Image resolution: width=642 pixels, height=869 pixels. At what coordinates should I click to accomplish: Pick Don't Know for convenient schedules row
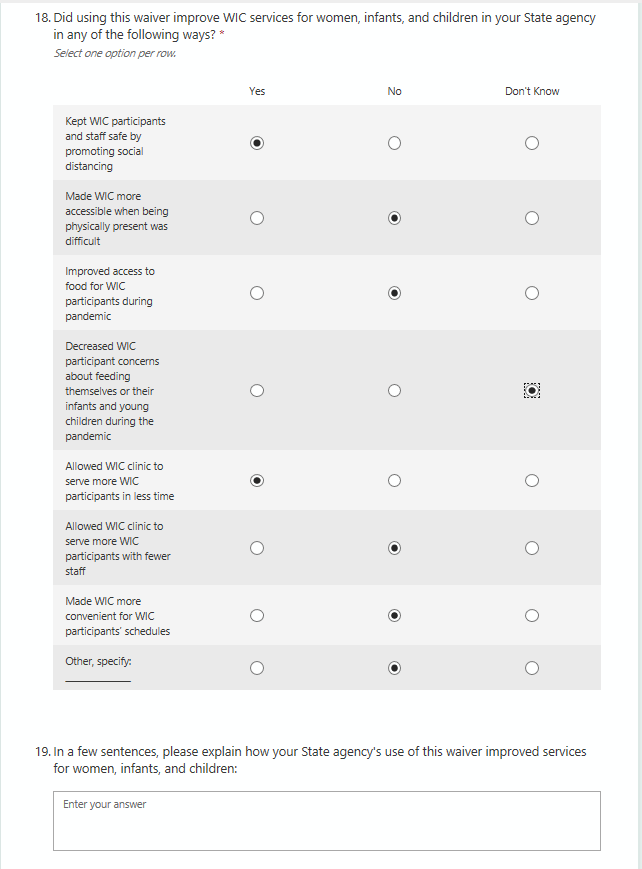[532, 615]
